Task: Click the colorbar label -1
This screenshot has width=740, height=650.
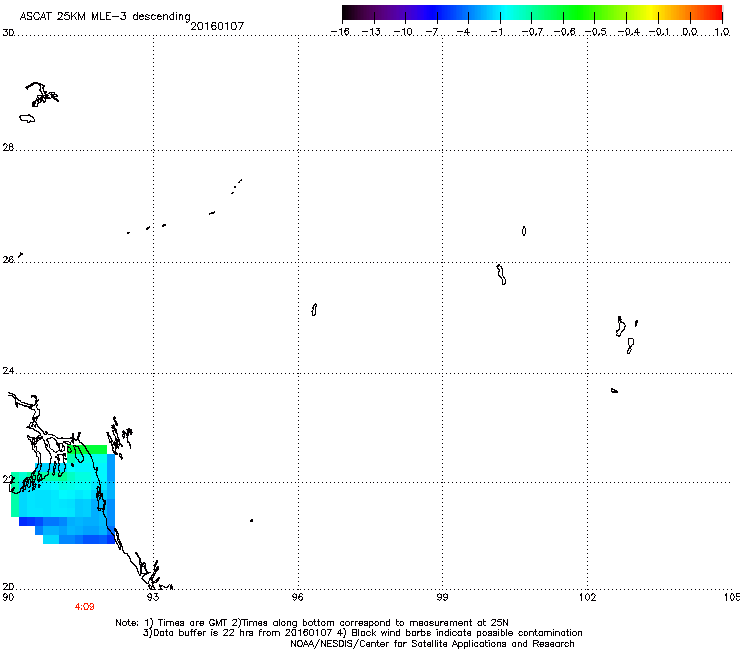Action: coord(496,32)
